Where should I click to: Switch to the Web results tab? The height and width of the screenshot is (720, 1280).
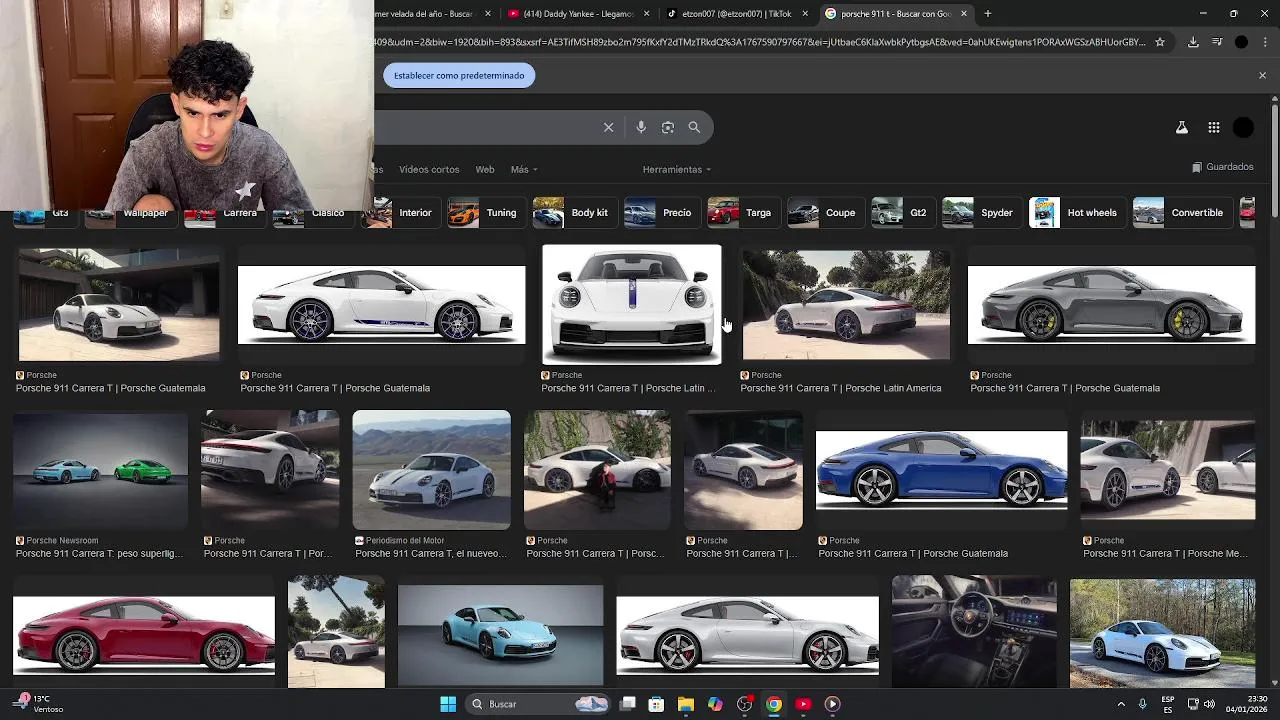(485, 169)
